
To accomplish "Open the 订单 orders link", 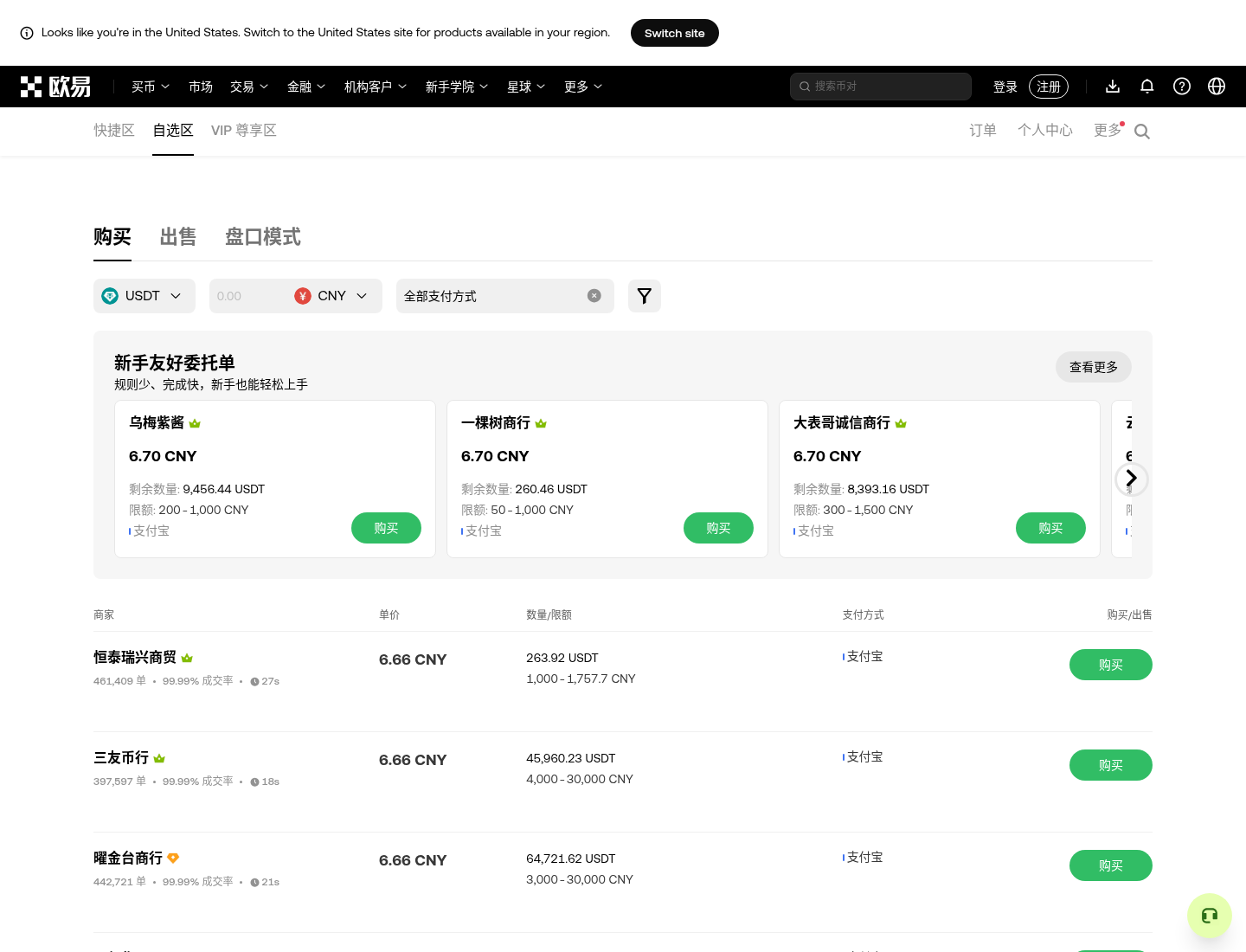I will (983, 131).
